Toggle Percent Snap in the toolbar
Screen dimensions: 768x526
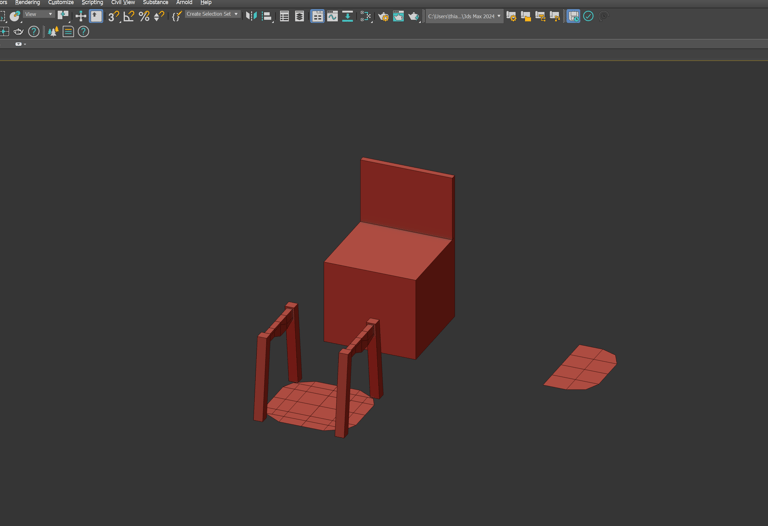tap(144, 16)
